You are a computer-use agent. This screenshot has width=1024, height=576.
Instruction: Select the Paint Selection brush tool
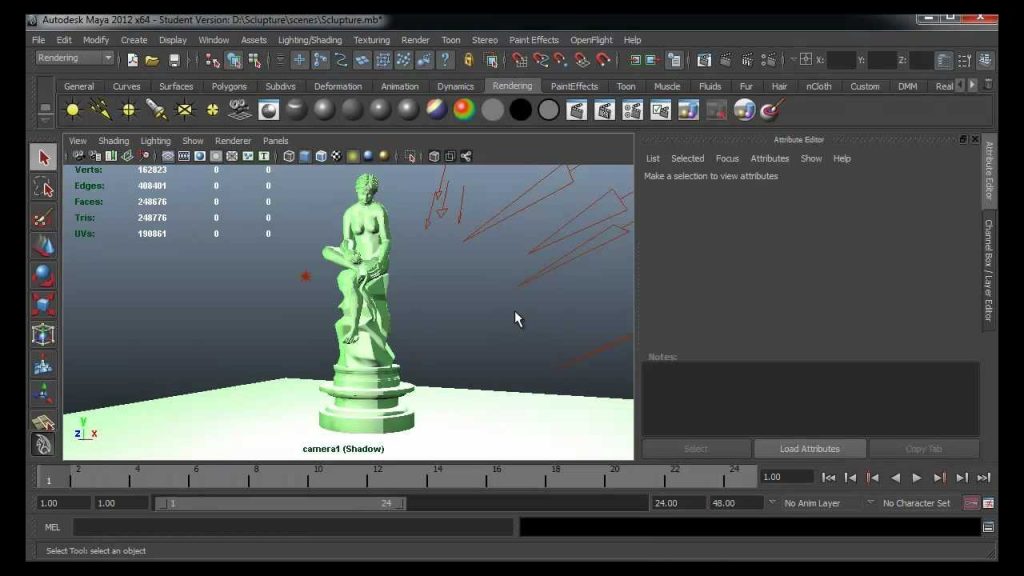pos(43,217)
